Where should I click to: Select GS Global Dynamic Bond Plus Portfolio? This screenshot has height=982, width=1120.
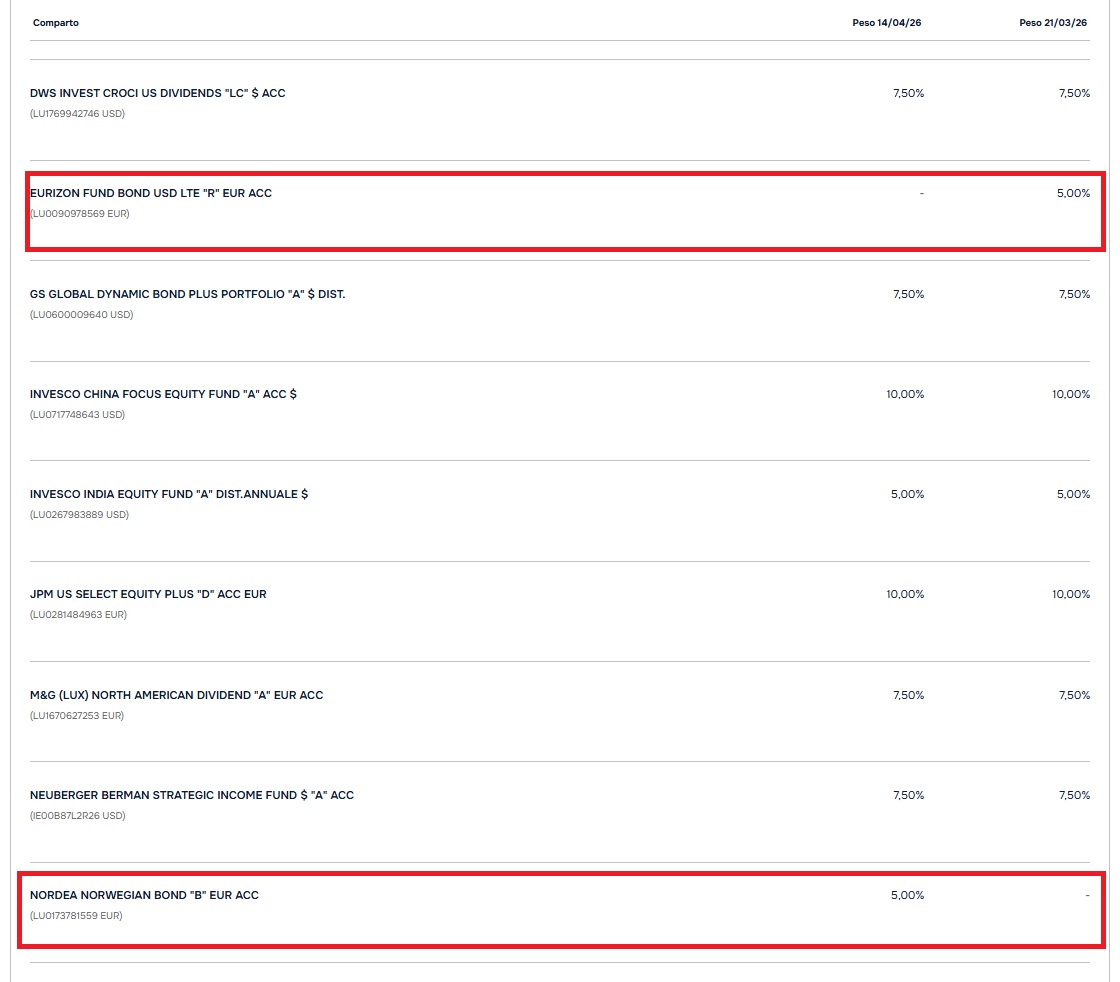click(187, 294)
